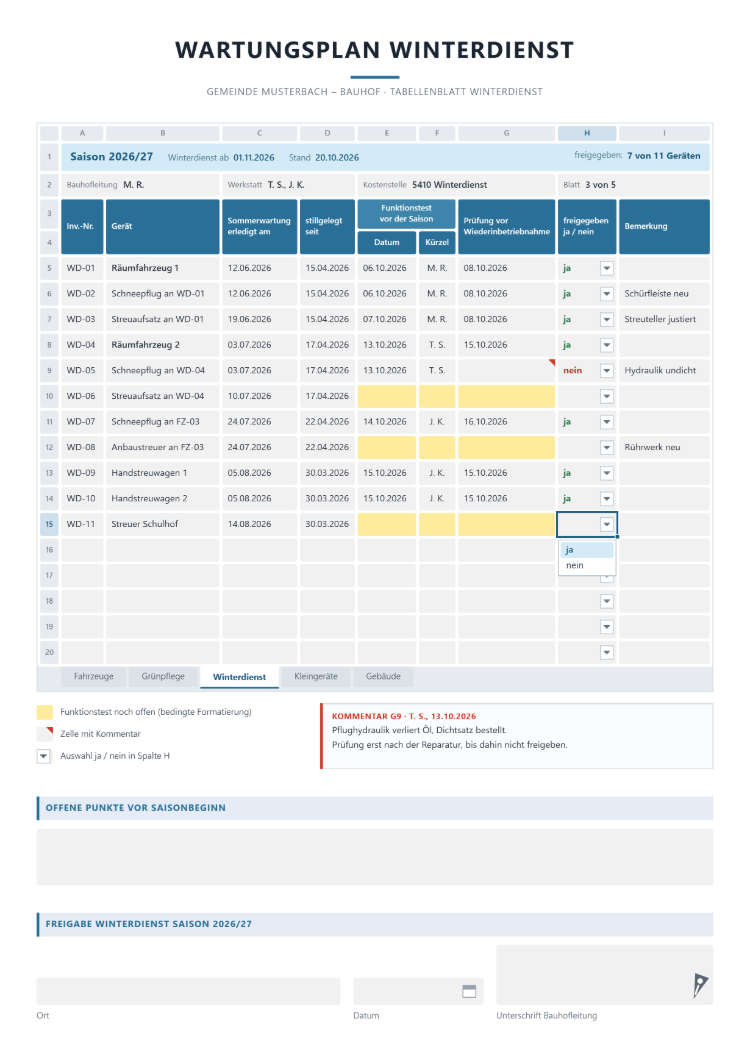Viewport: 750px width, 1060px height.
Task: Click the yellow Kürzel cell for WD-11
Action: coord(437,525)
